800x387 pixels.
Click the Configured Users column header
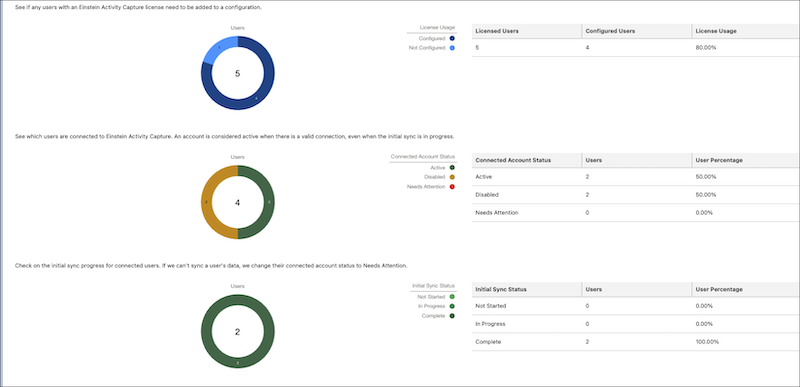[637, 31]
